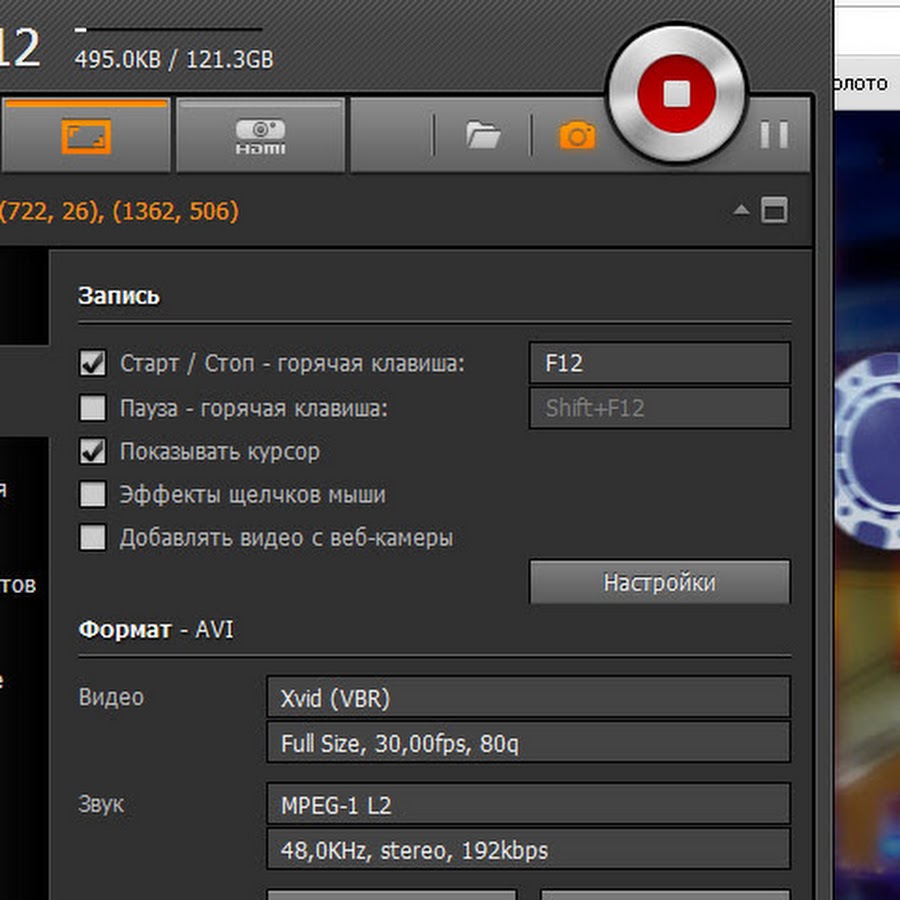Click the F12 start/stop hotkey field
The width and height of the screenshot is (900, 900).
point(659,363)
